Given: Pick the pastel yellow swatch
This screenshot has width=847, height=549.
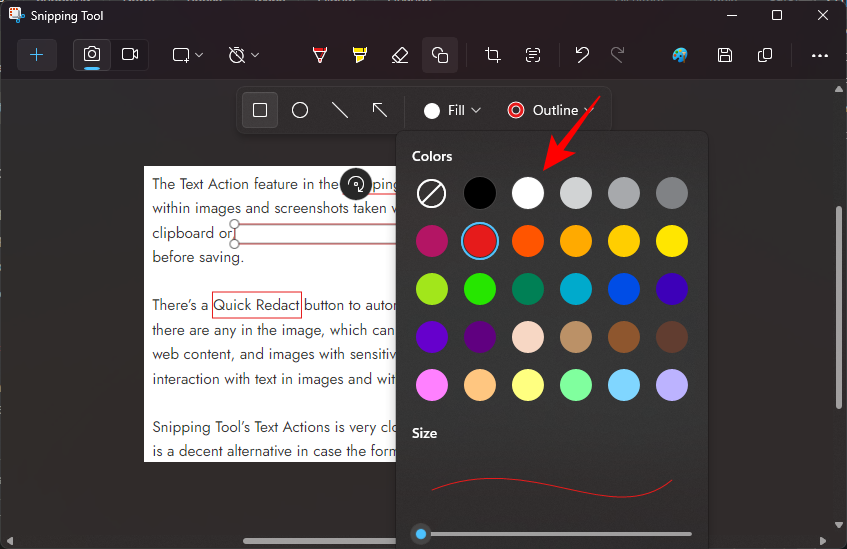Looking at the screenshot, I should tap(528, 385).
